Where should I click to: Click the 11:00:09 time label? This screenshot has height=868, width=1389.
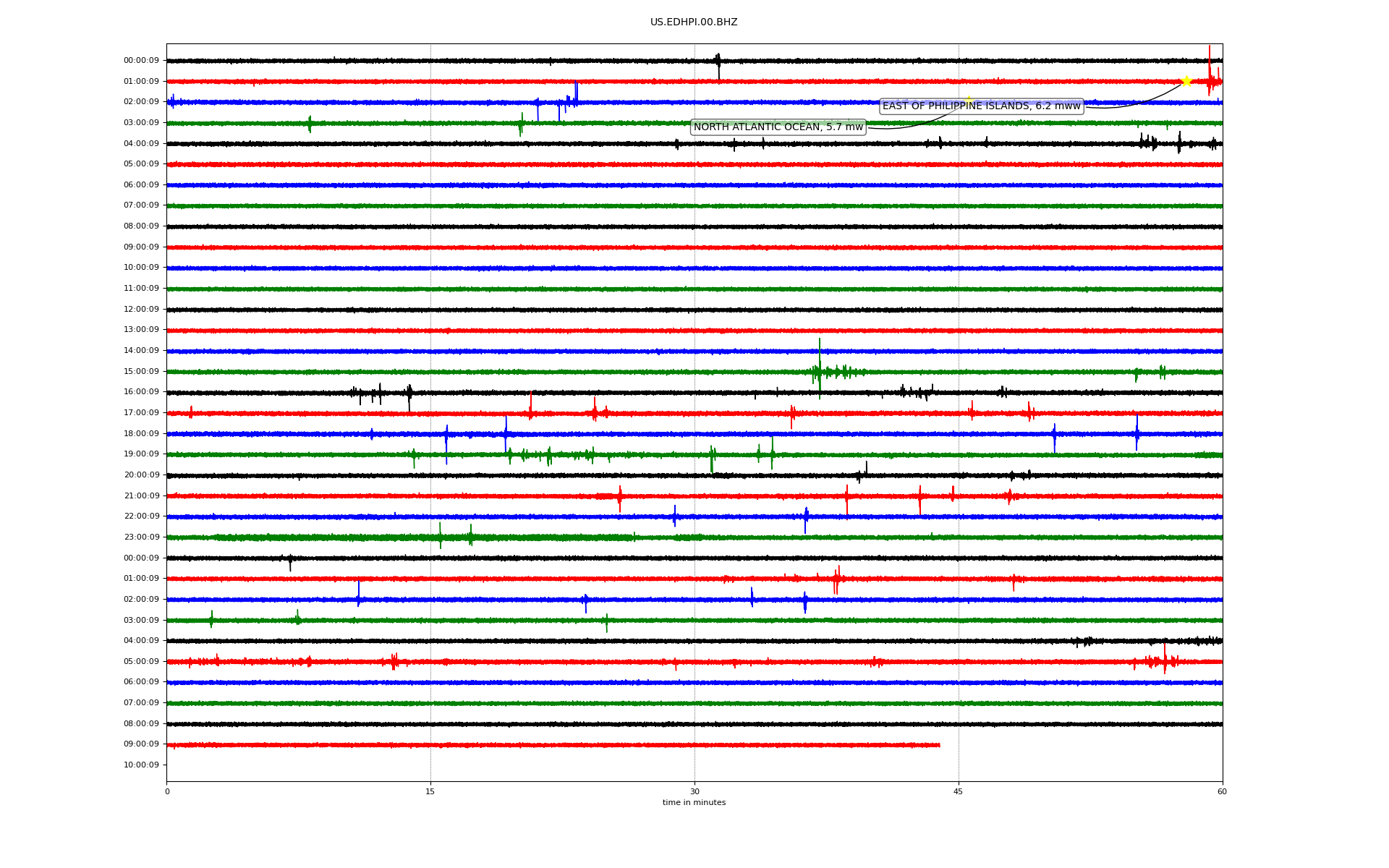coord(141,289)
